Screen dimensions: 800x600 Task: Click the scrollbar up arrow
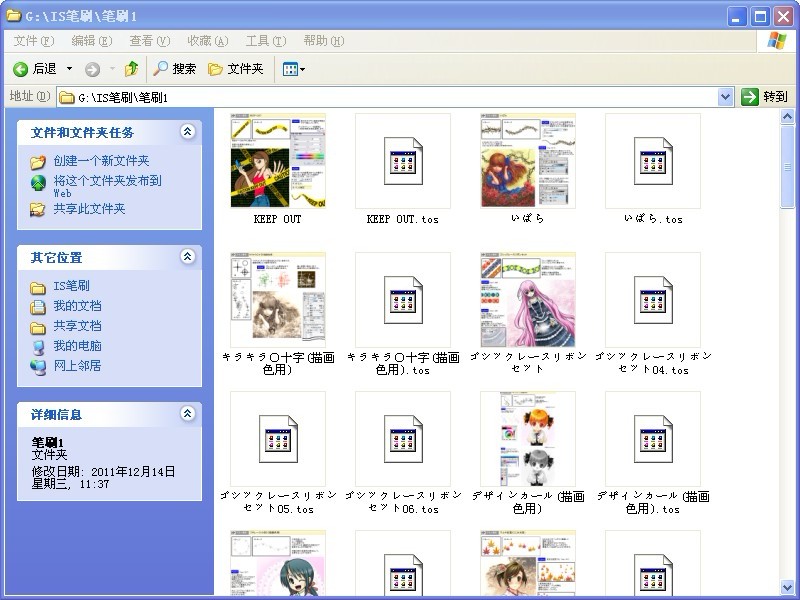pos(787,117)
